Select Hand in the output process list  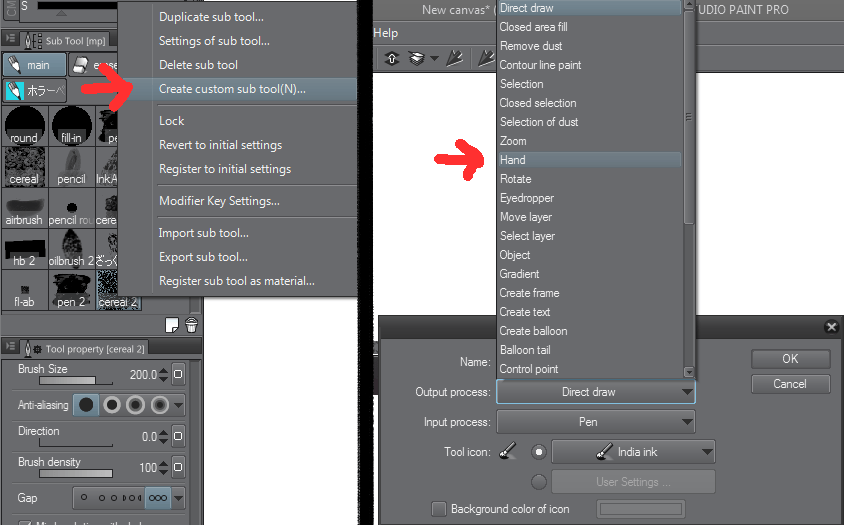(589, 160)
